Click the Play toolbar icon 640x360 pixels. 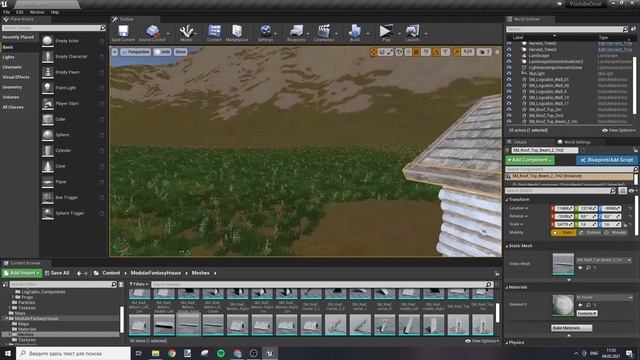point(386,33)
